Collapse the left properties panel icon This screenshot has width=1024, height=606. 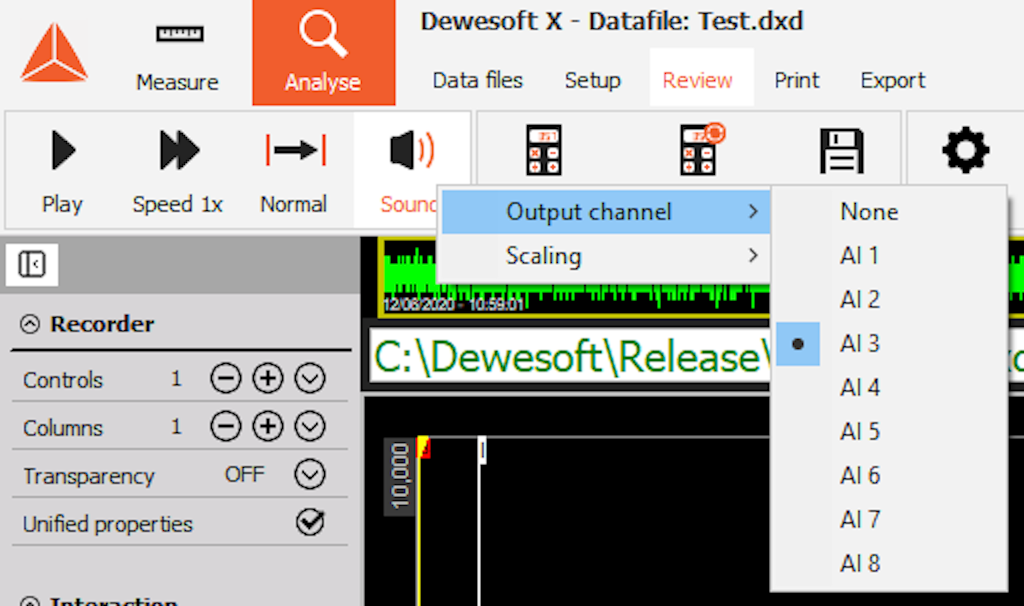31,264
